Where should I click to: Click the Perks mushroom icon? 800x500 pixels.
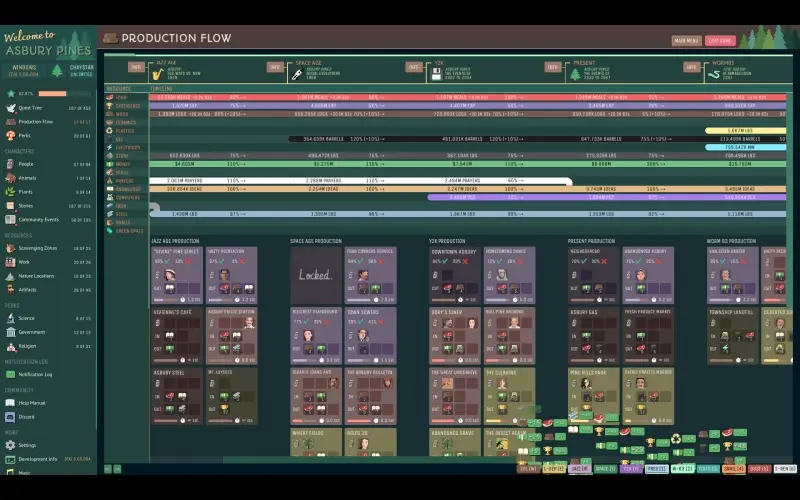[x=10, y=135]
